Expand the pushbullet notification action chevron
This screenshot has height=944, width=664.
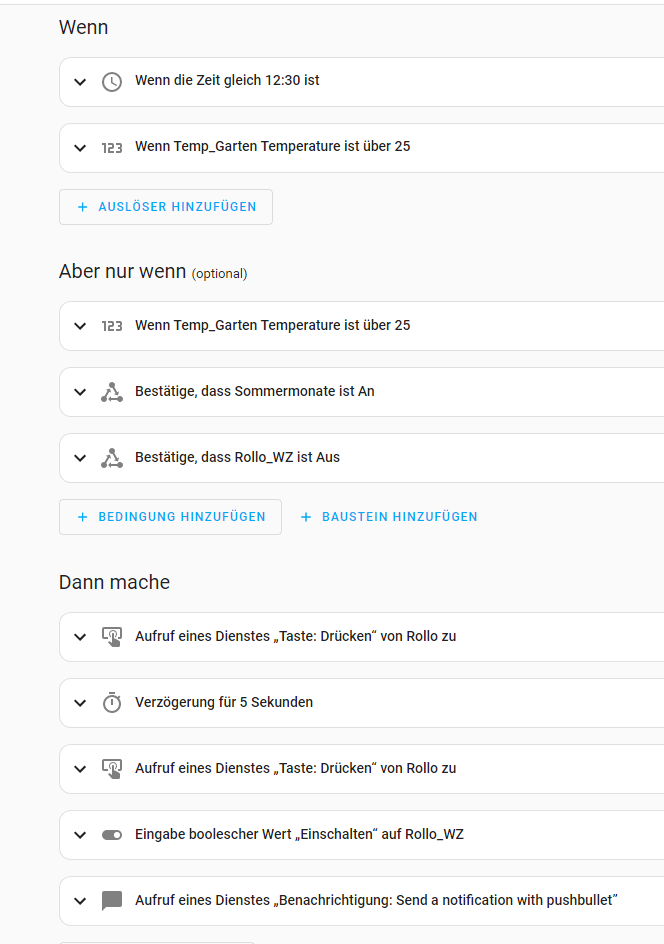point(80,901)
